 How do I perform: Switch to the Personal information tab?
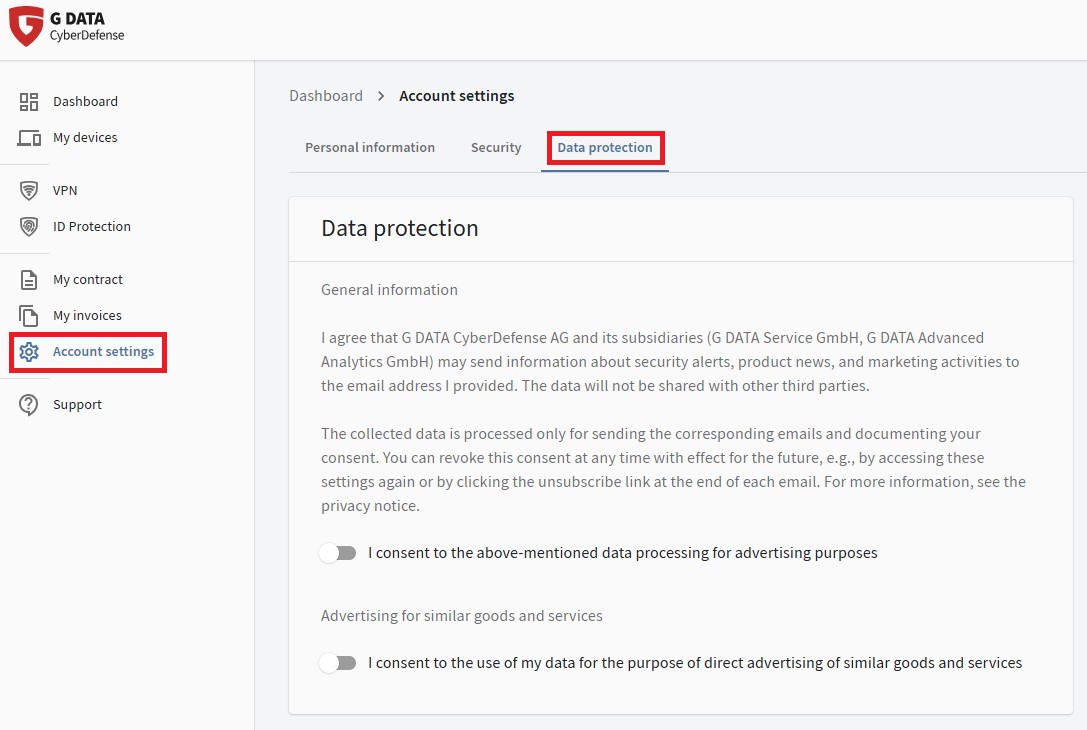pyautogui.click(x=370, y=148)
